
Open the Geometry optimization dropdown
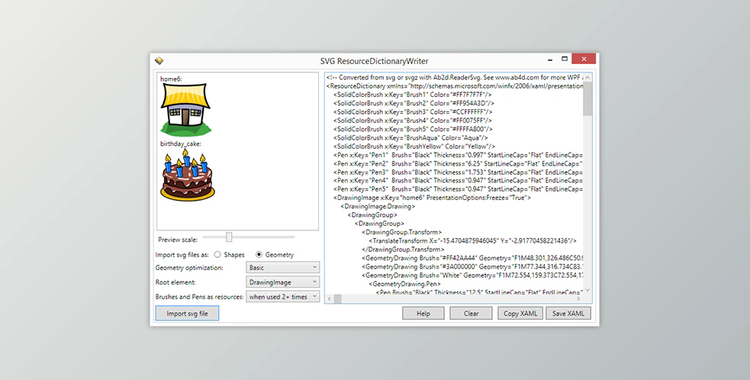[283, 268]
